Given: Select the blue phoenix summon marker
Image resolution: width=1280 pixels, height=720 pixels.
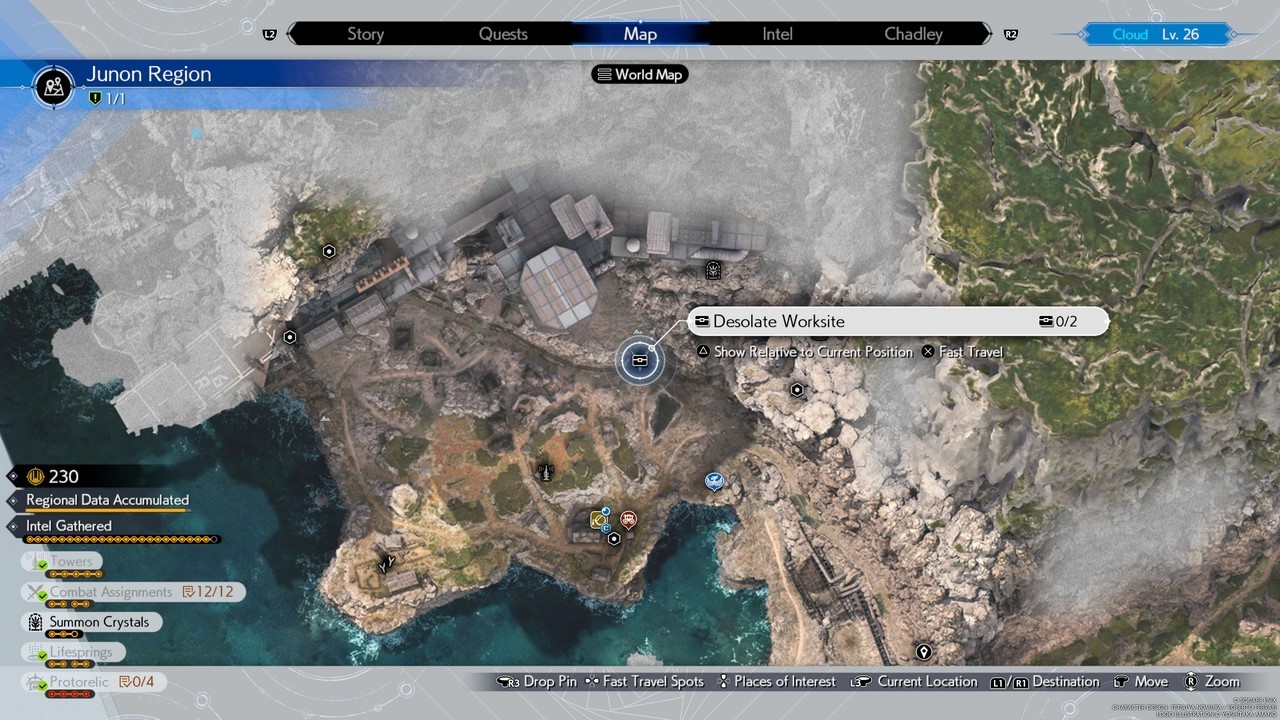Looking at the screenshot, I should pos(713,482).
